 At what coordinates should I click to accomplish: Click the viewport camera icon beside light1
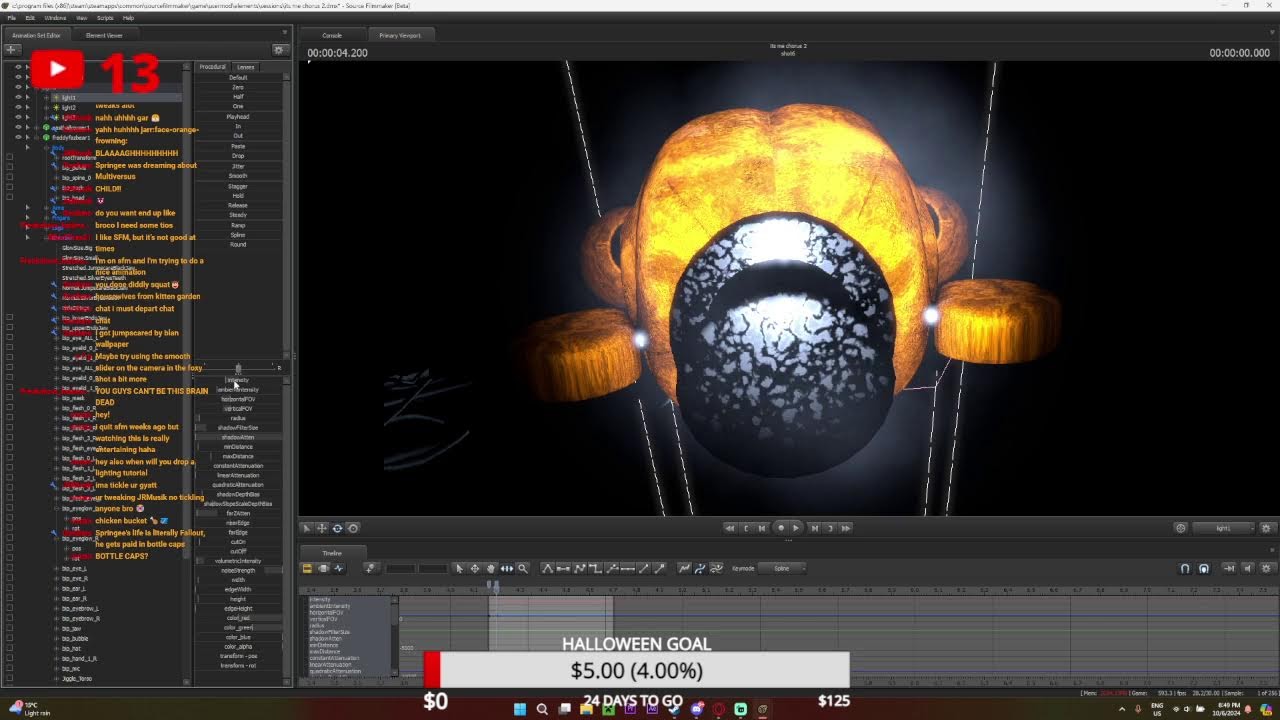1181,528
